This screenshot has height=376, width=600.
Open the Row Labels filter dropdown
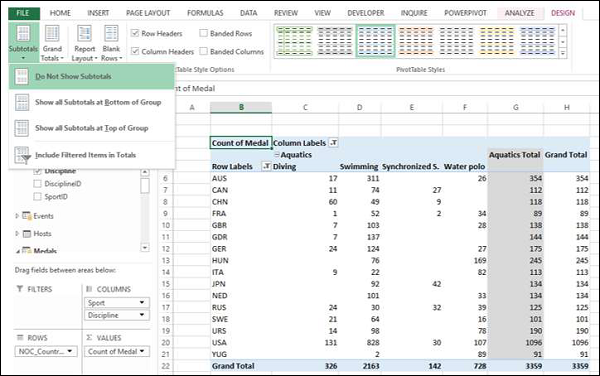(266, 166)
